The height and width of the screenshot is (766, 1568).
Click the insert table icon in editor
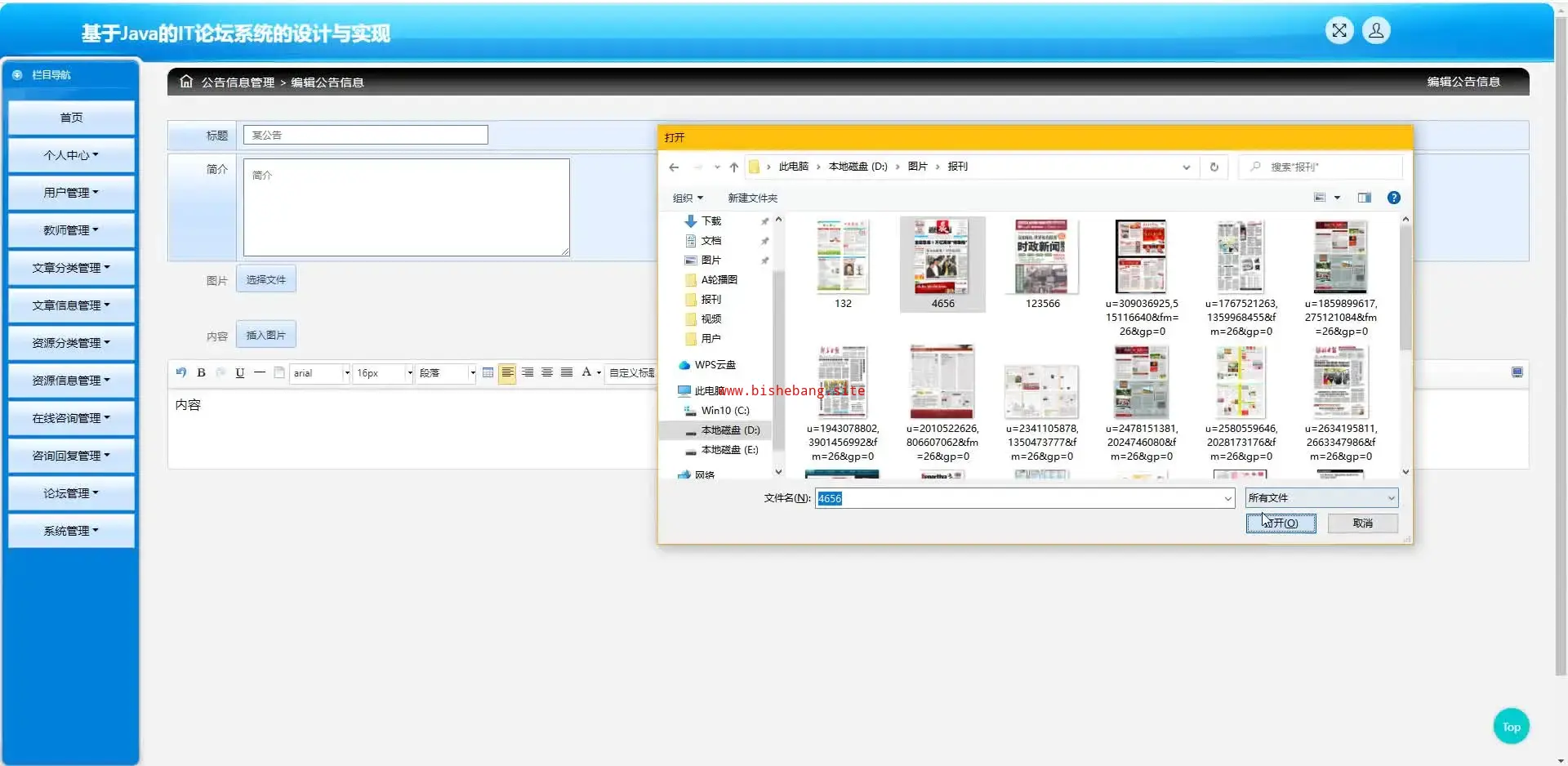pyautogui.click(x=488, y=372)
